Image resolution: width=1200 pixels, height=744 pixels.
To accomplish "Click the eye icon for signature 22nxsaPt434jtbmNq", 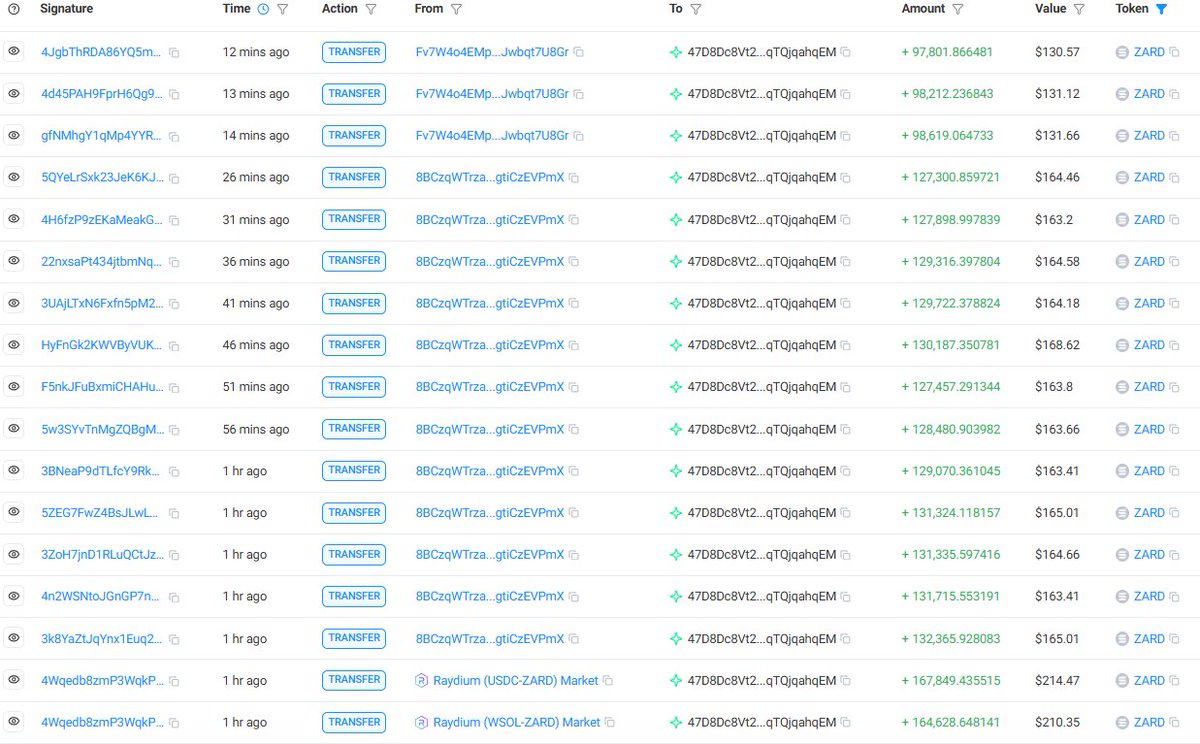I will click(x=14, y=261).
